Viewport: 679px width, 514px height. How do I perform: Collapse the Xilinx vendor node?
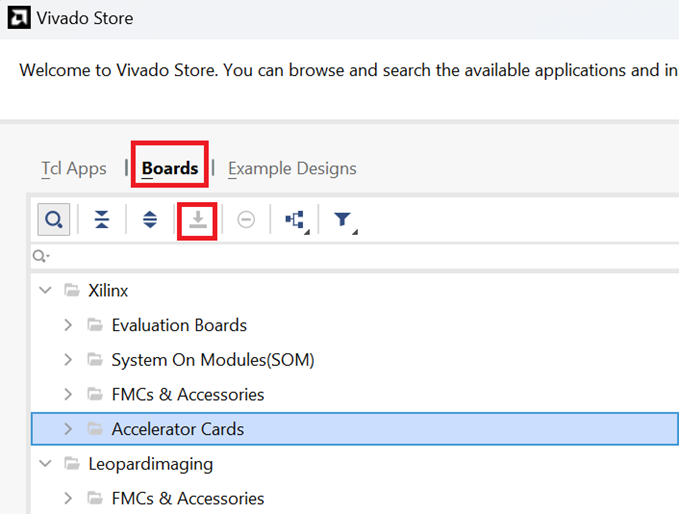click(45, 290)
